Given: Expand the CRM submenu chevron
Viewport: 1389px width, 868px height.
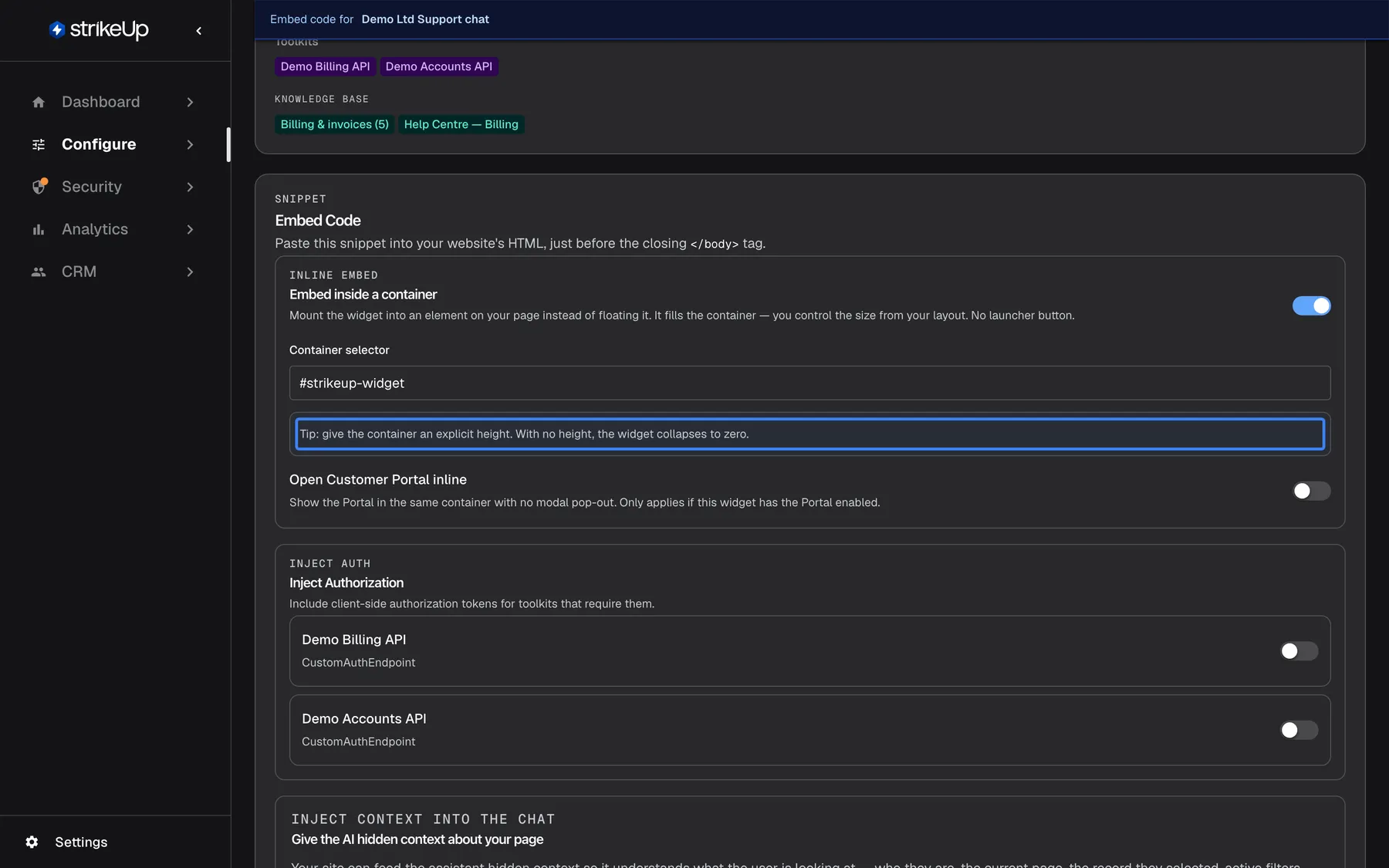Looking at the screenshot, I should pos(190,272).
